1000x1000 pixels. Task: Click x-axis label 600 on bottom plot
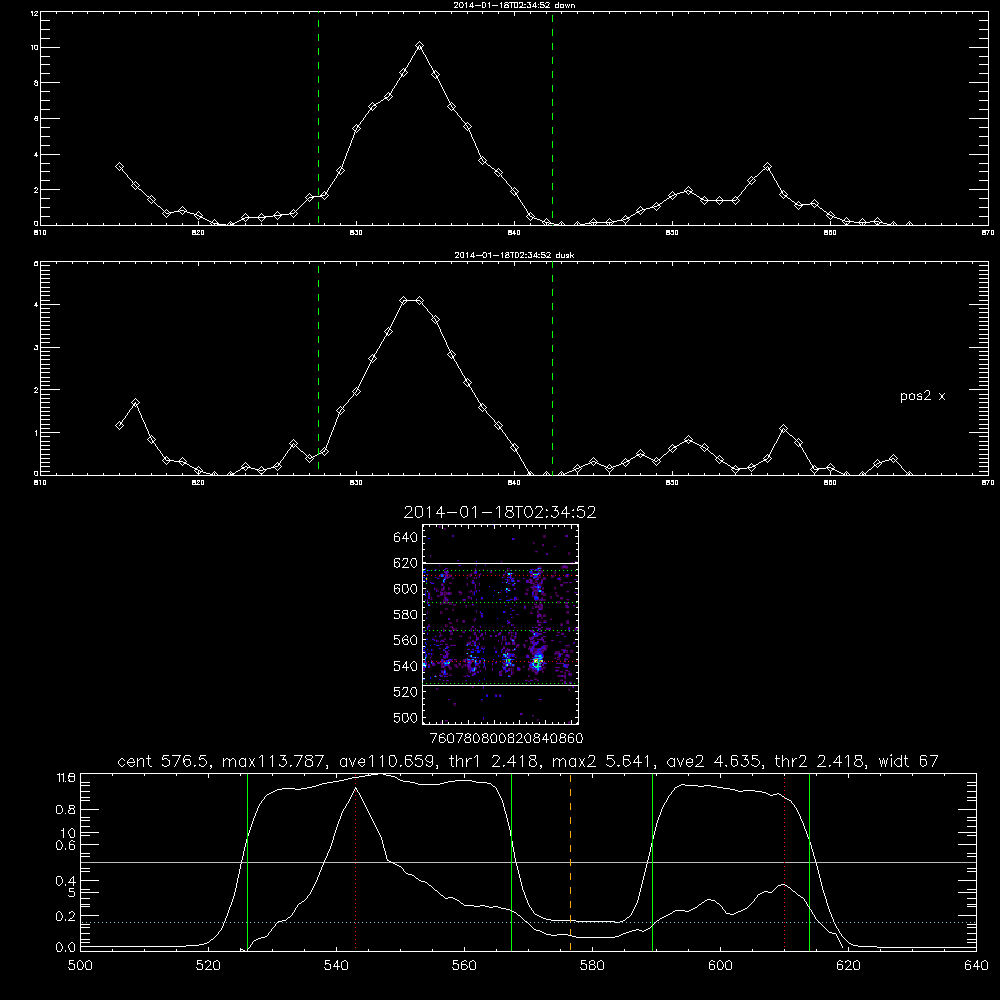(x=720, y=966)
